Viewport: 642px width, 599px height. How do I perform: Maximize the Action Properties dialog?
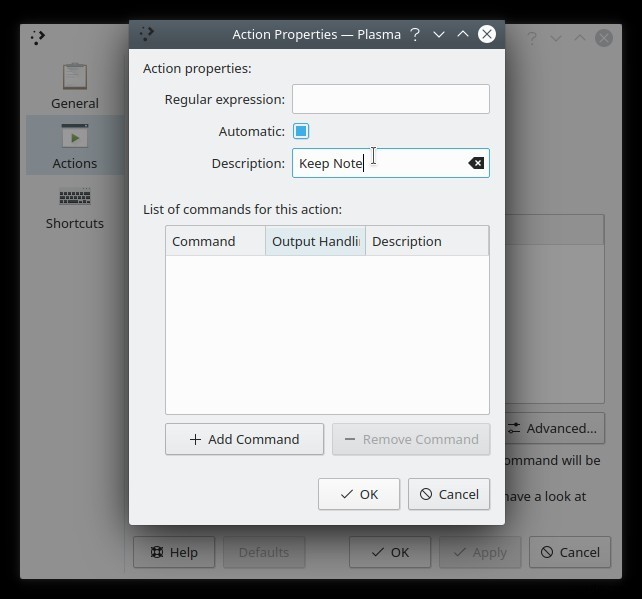pos(463,34)
